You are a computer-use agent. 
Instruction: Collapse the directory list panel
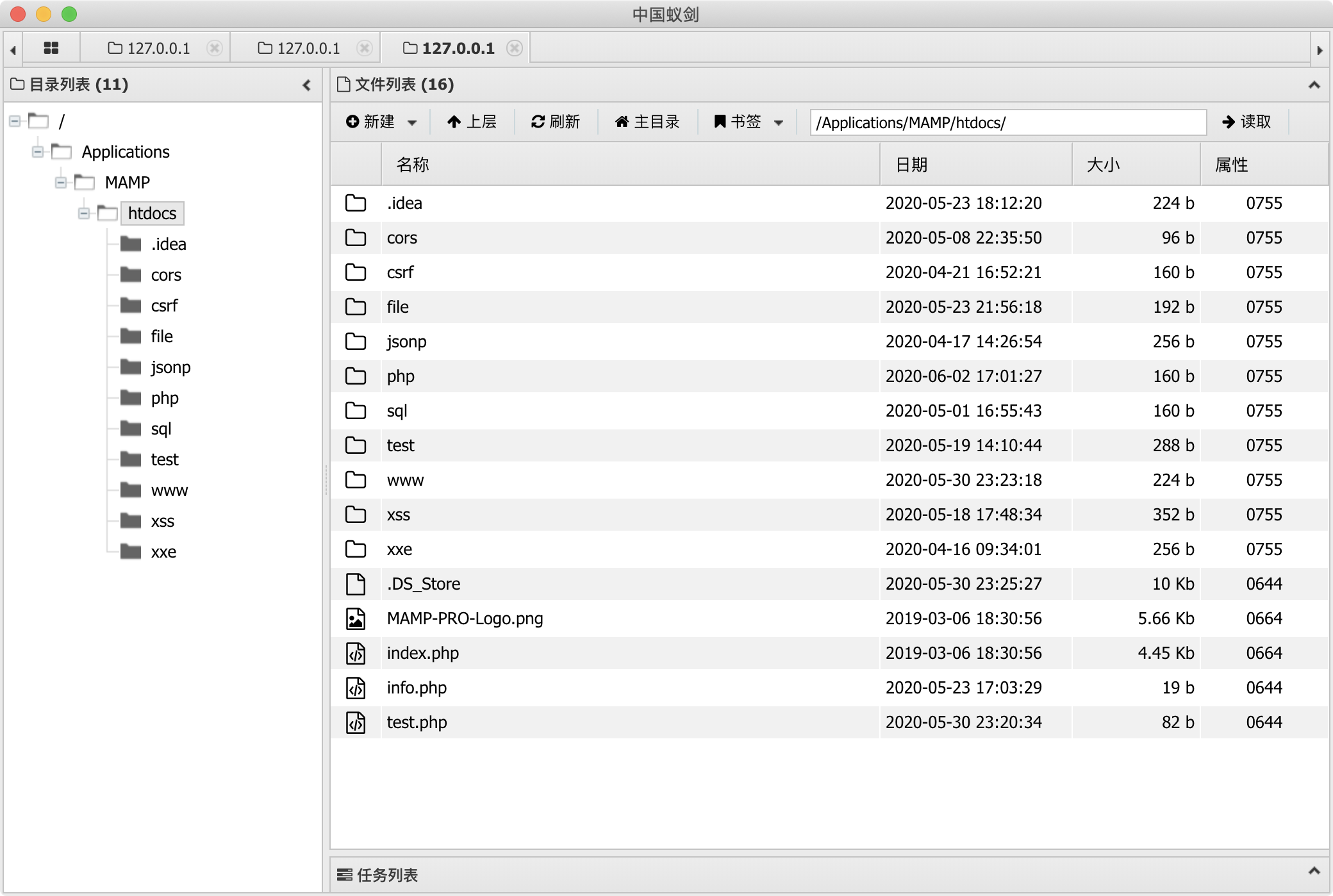(x=307, y=85)
